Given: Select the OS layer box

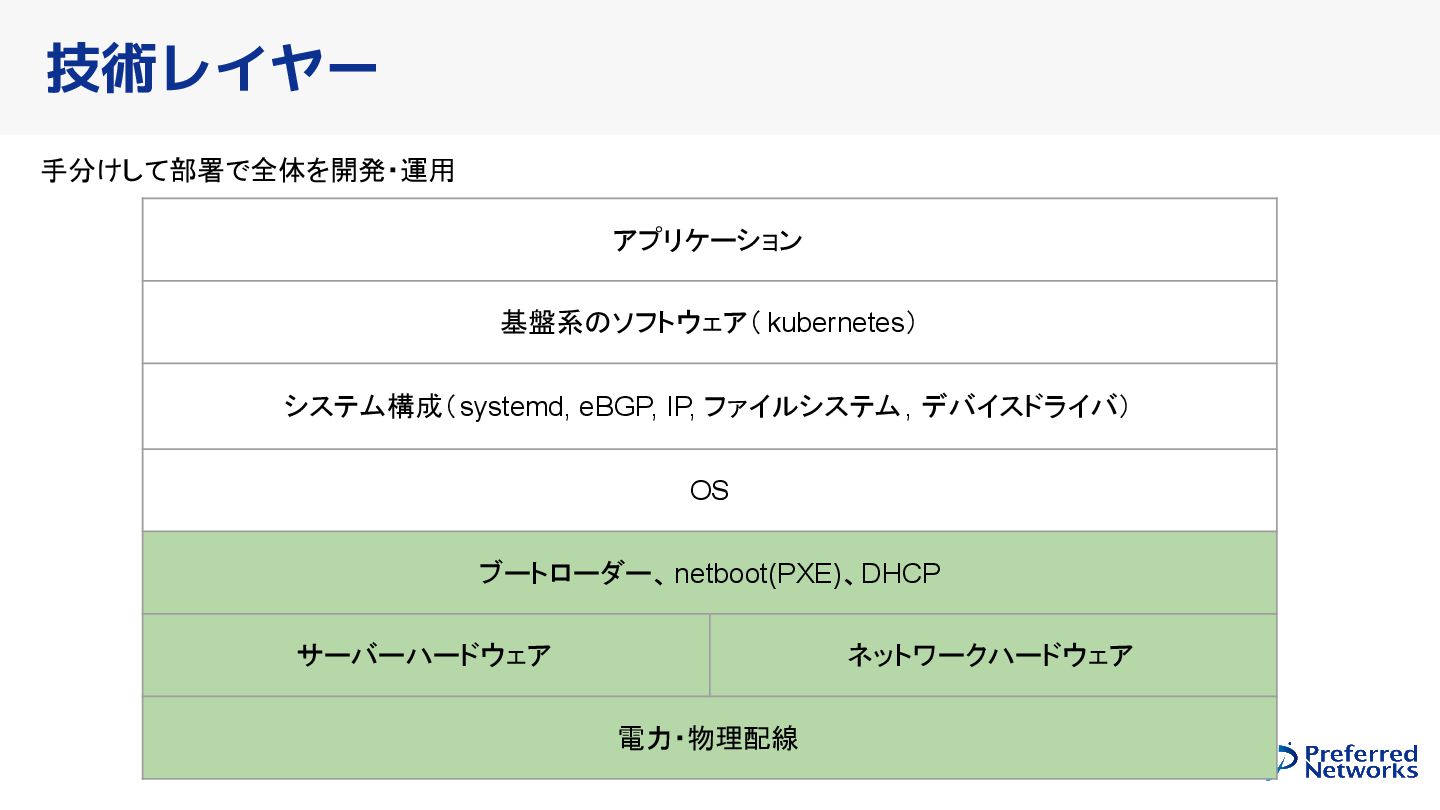Looking at the screenshot, I should tap(709, 490).
